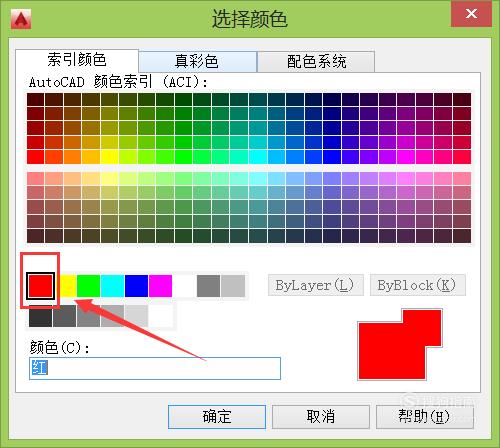
Task: Pick the bright yellow swatch in the top palette's bottom row
Action: tap(109, 157)
